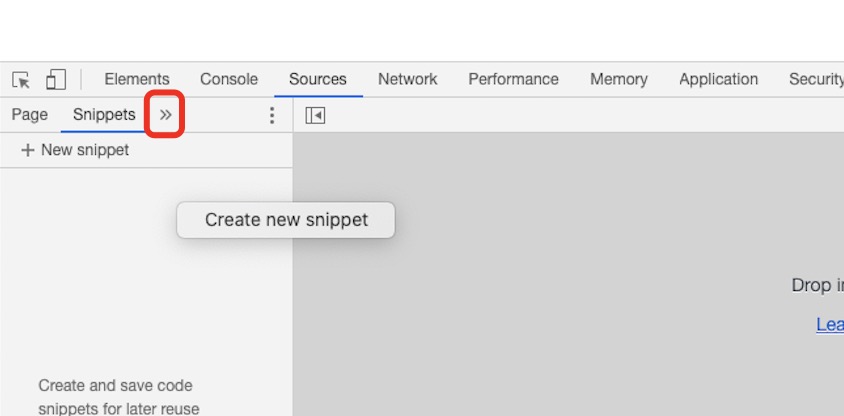Image resolution: width=844 pixels, height=416 pixels.
Task: Open the Application panel tab
Action: click(x=718, y=80)
